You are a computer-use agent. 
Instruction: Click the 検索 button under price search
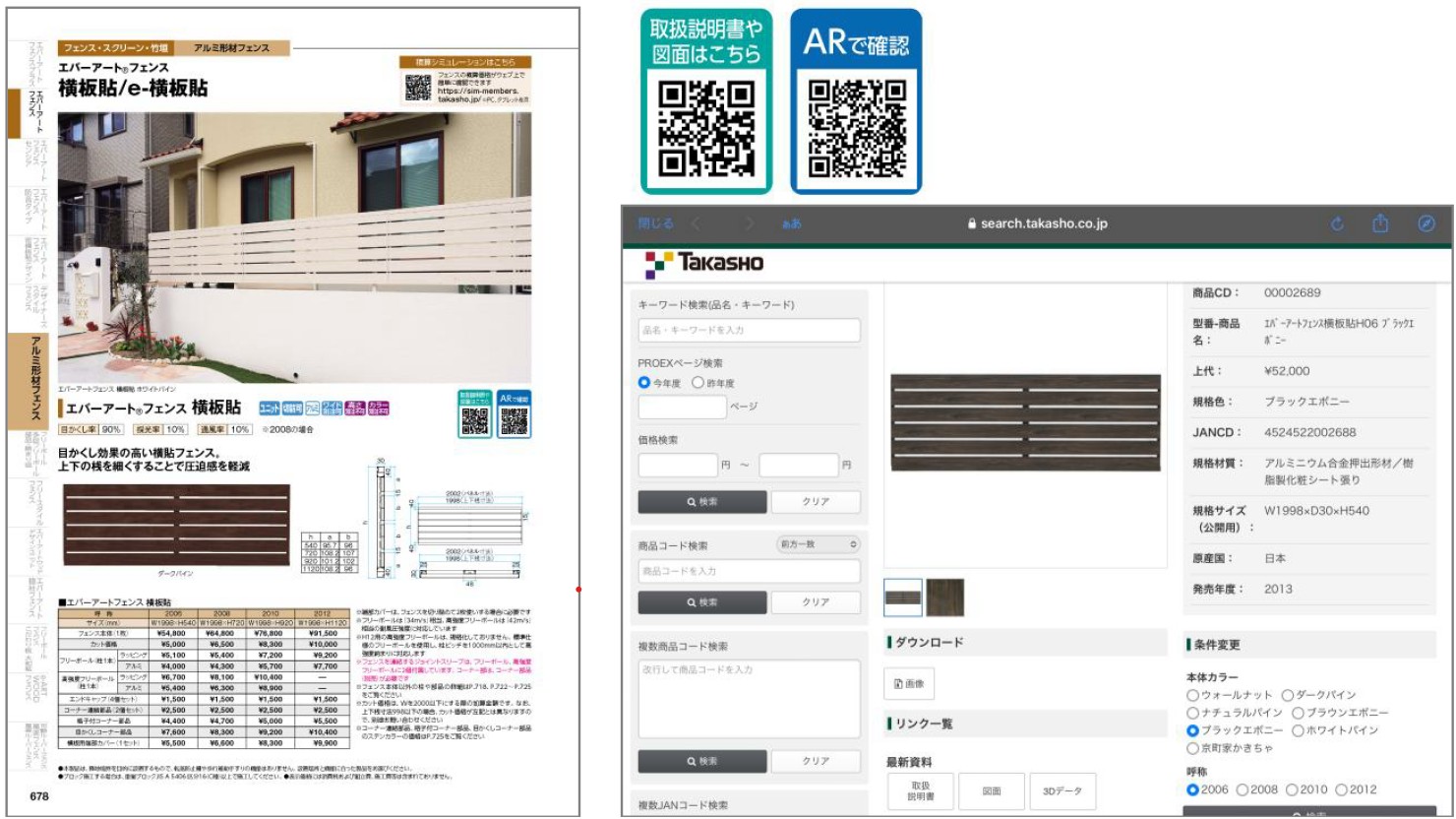[701, 502]
